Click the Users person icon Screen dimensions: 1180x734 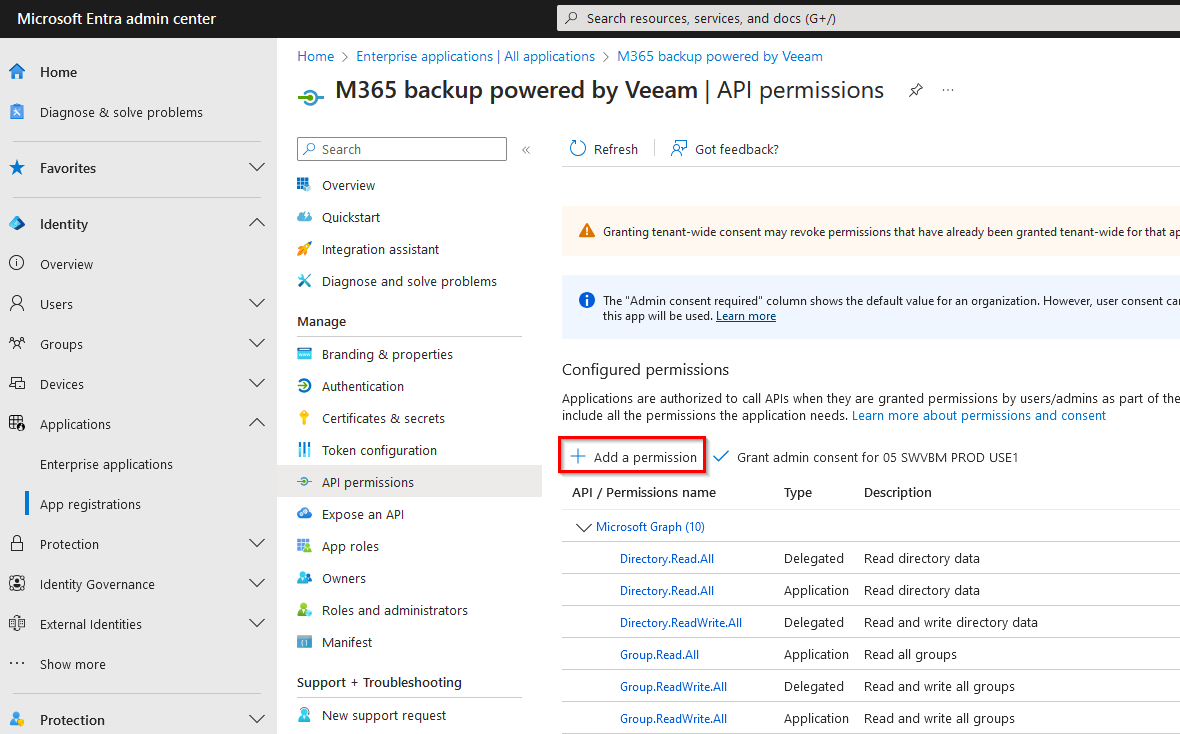[17, 303]
